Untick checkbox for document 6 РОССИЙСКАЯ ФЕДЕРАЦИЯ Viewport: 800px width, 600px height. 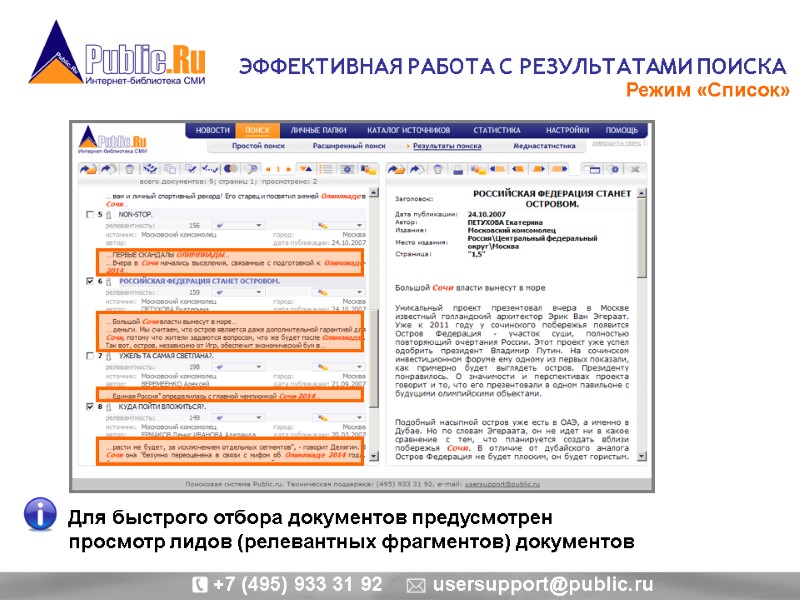point(90,281)
